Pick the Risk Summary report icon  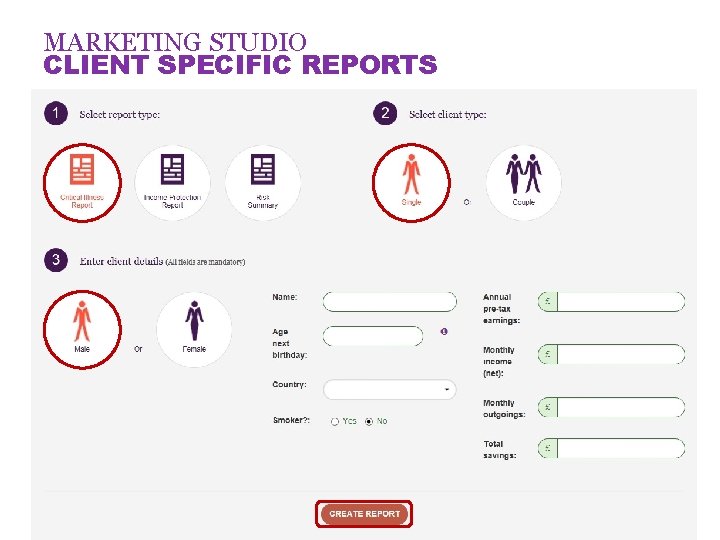pyautogui.click(x=263, y=183)
